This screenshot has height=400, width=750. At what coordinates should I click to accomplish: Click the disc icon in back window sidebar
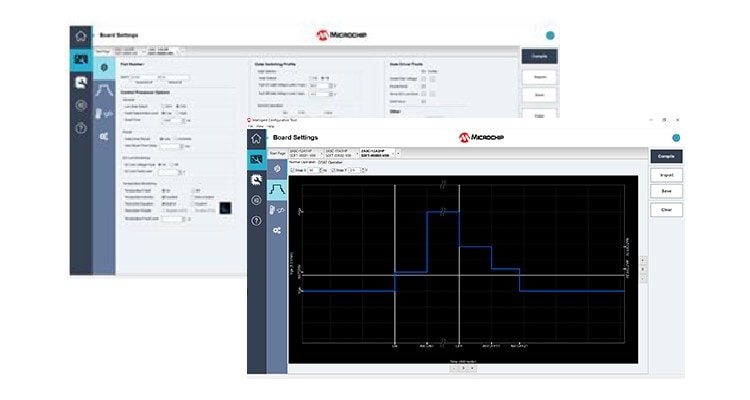pos(81,105)
